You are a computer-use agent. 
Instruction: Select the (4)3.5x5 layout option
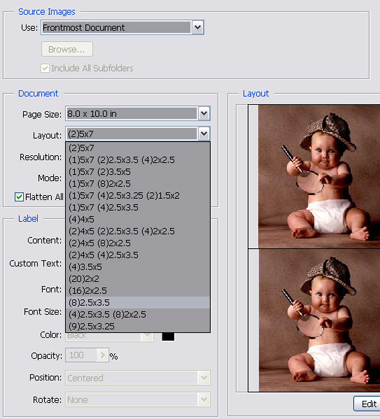[x=138, y=267]
